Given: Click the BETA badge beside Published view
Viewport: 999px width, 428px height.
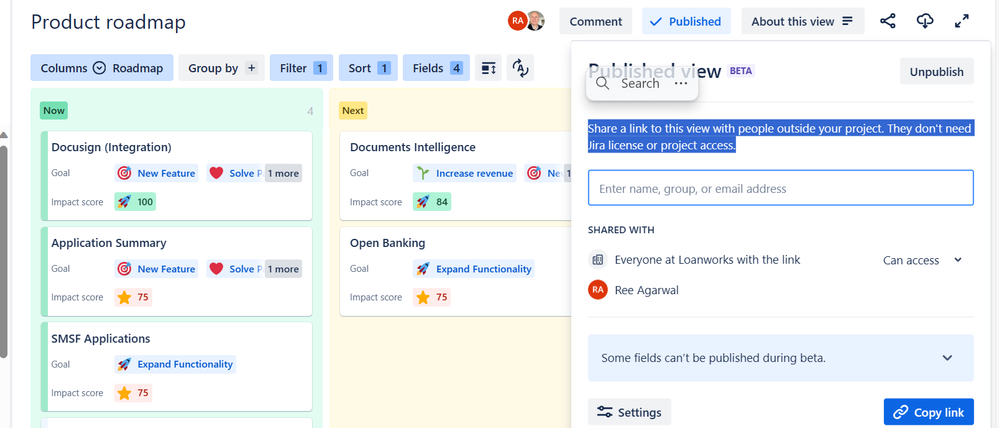Looking at the screenshot, I should click(740, 71).
